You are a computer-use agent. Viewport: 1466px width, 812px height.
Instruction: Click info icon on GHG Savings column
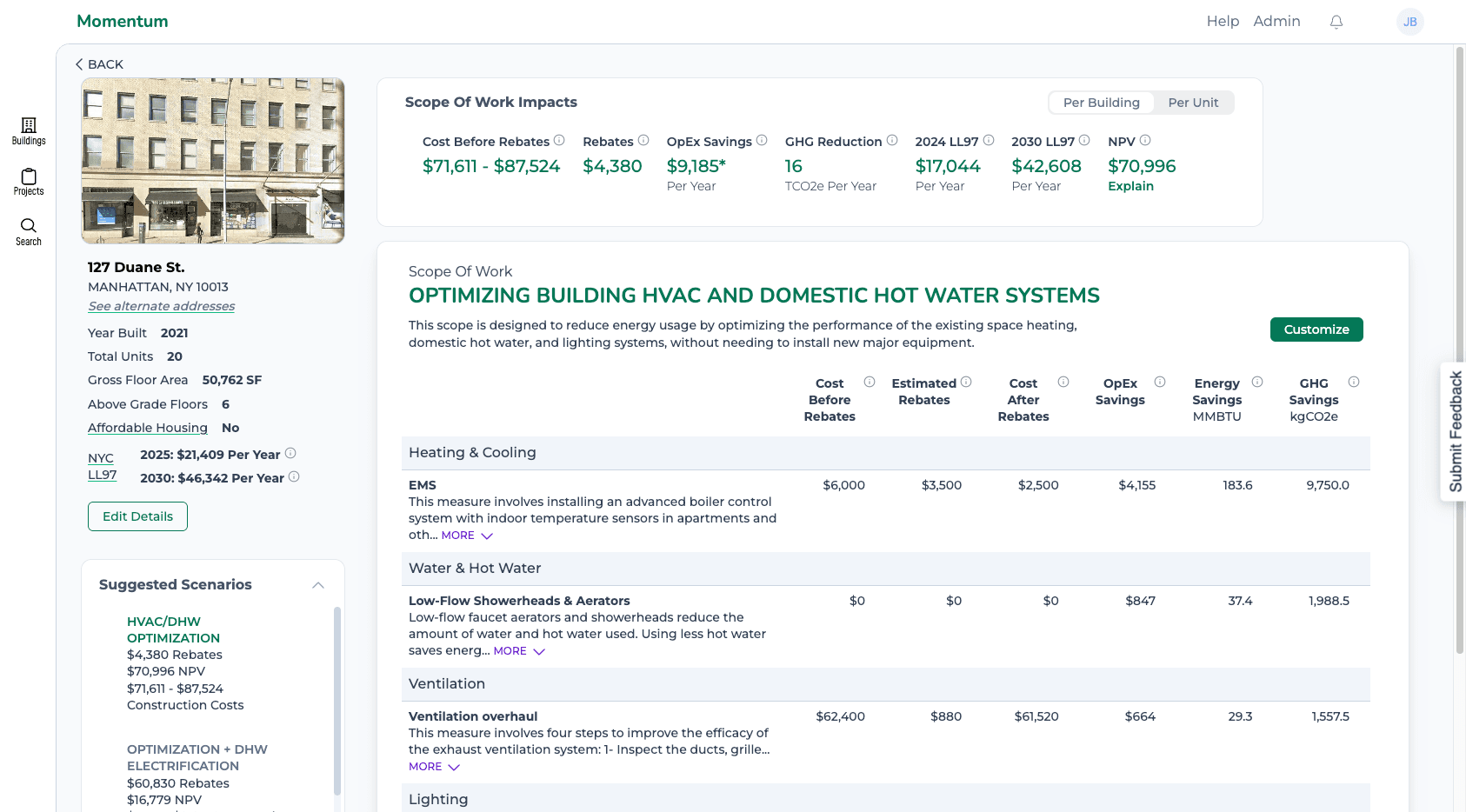pyautogui.click(x=1354, y=382)
